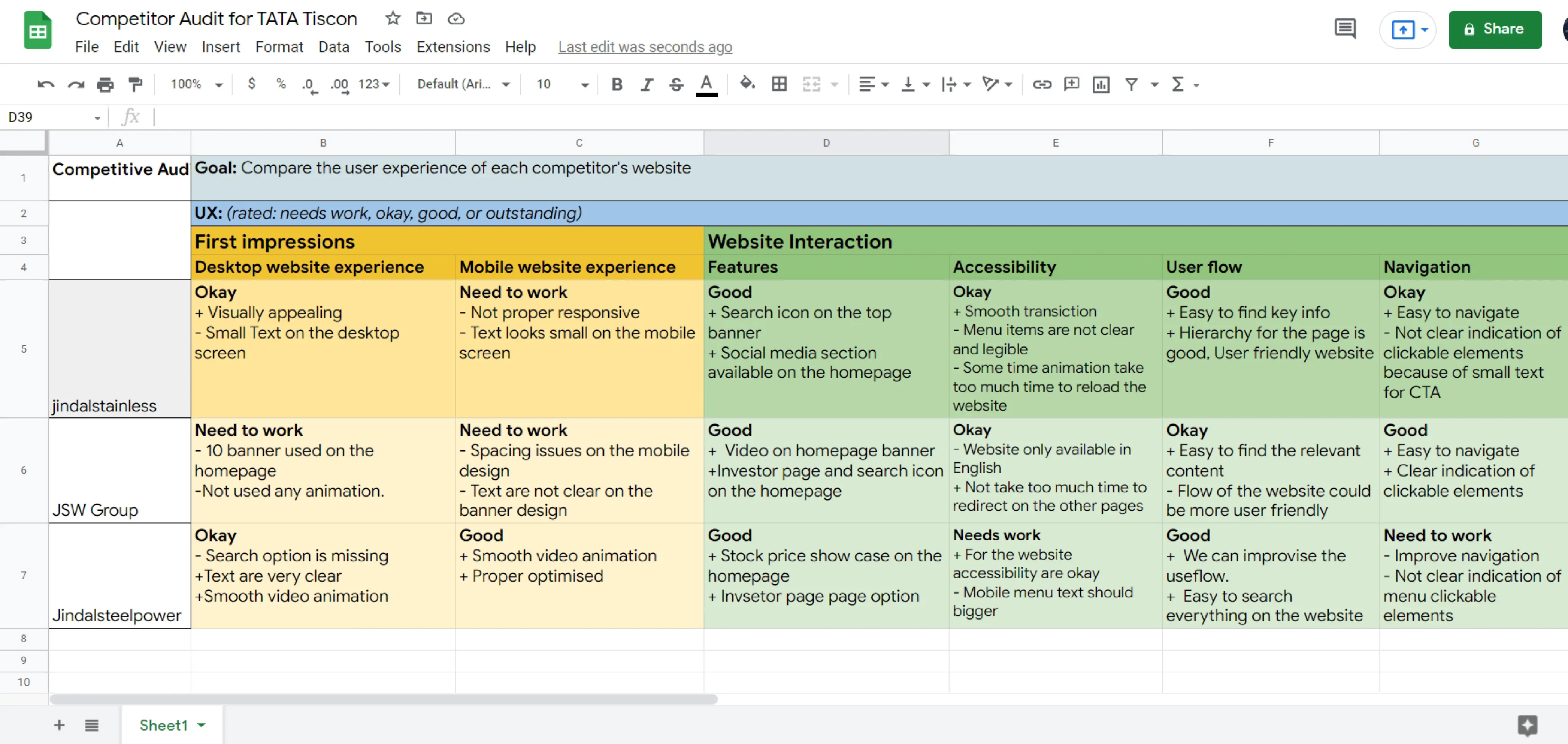The image size is (1568, 744).
Task: Click the Undo arrow icon
Action: coord(46,84)
